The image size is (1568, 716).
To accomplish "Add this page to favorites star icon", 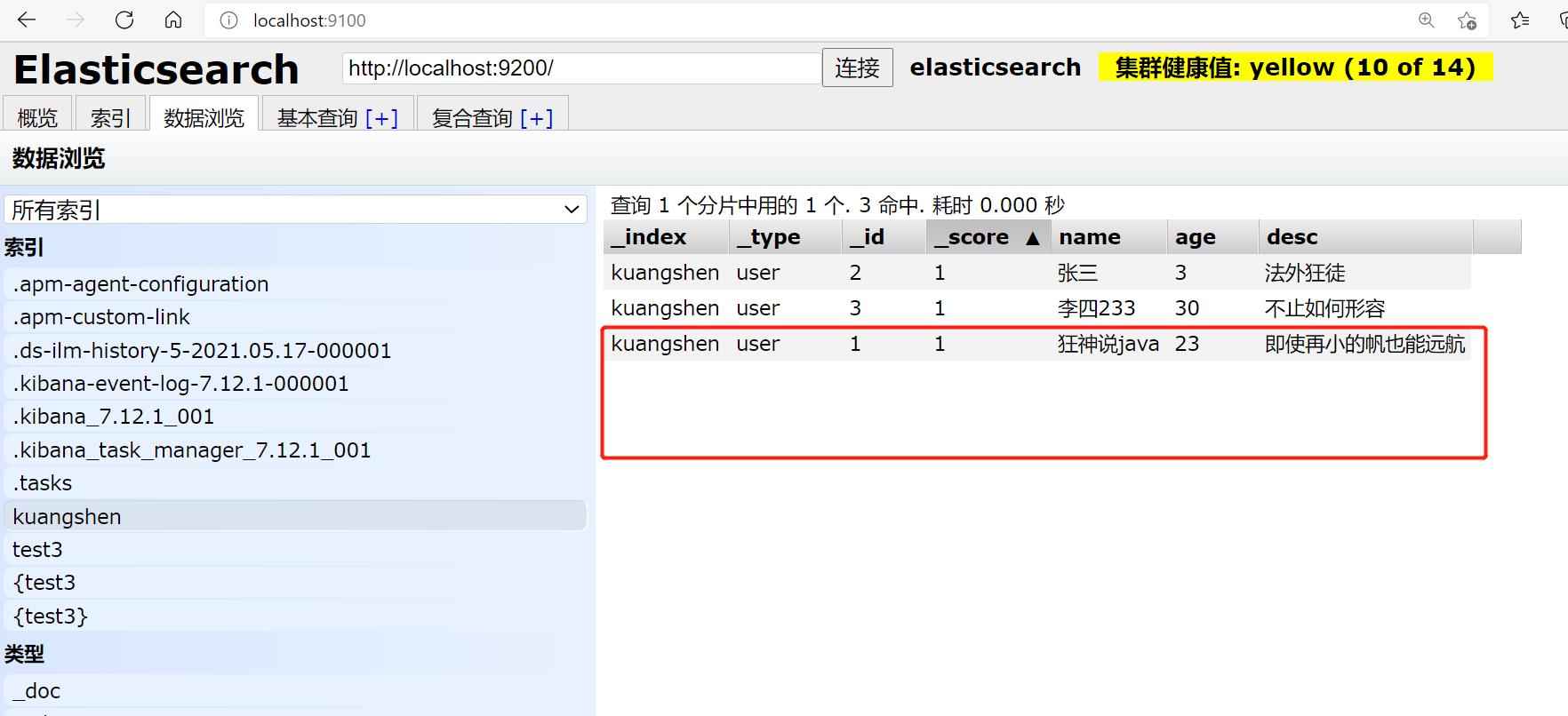I will 1467,20.
